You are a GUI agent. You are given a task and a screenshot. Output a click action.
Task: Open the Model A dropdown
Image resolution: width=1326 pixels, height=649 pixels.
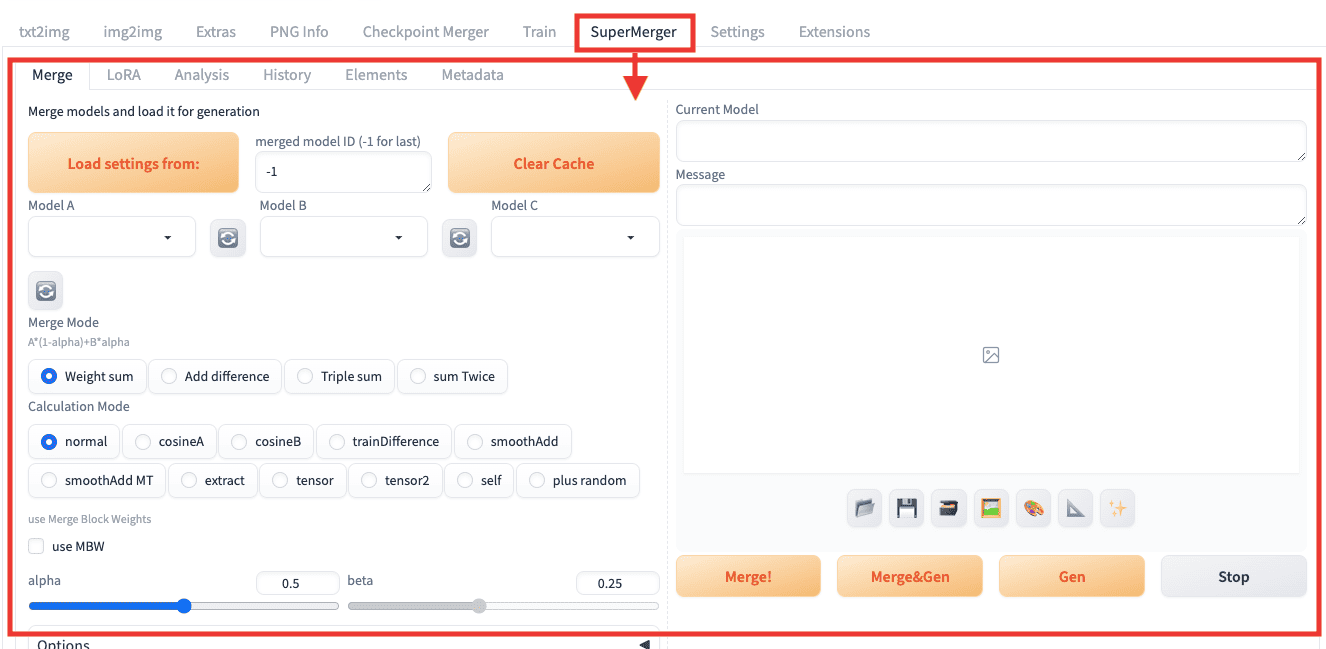(111, 237)
